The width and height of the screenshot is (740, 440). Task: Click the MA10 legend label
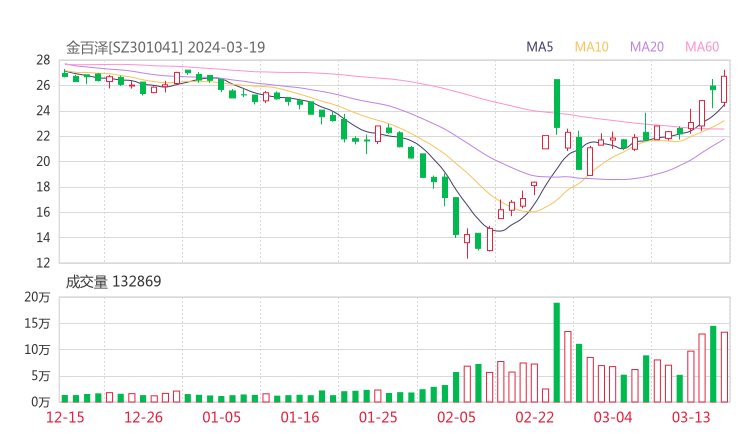(x=591, y=47)
